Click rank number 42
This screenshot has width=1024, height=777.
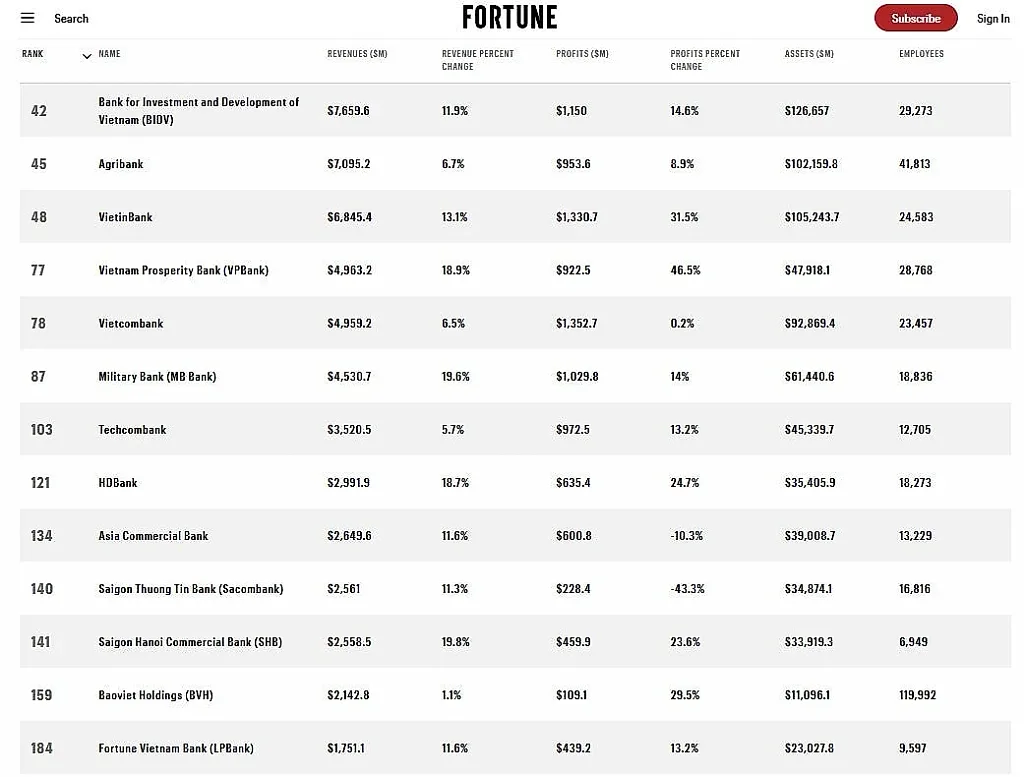tap(39, 111)
